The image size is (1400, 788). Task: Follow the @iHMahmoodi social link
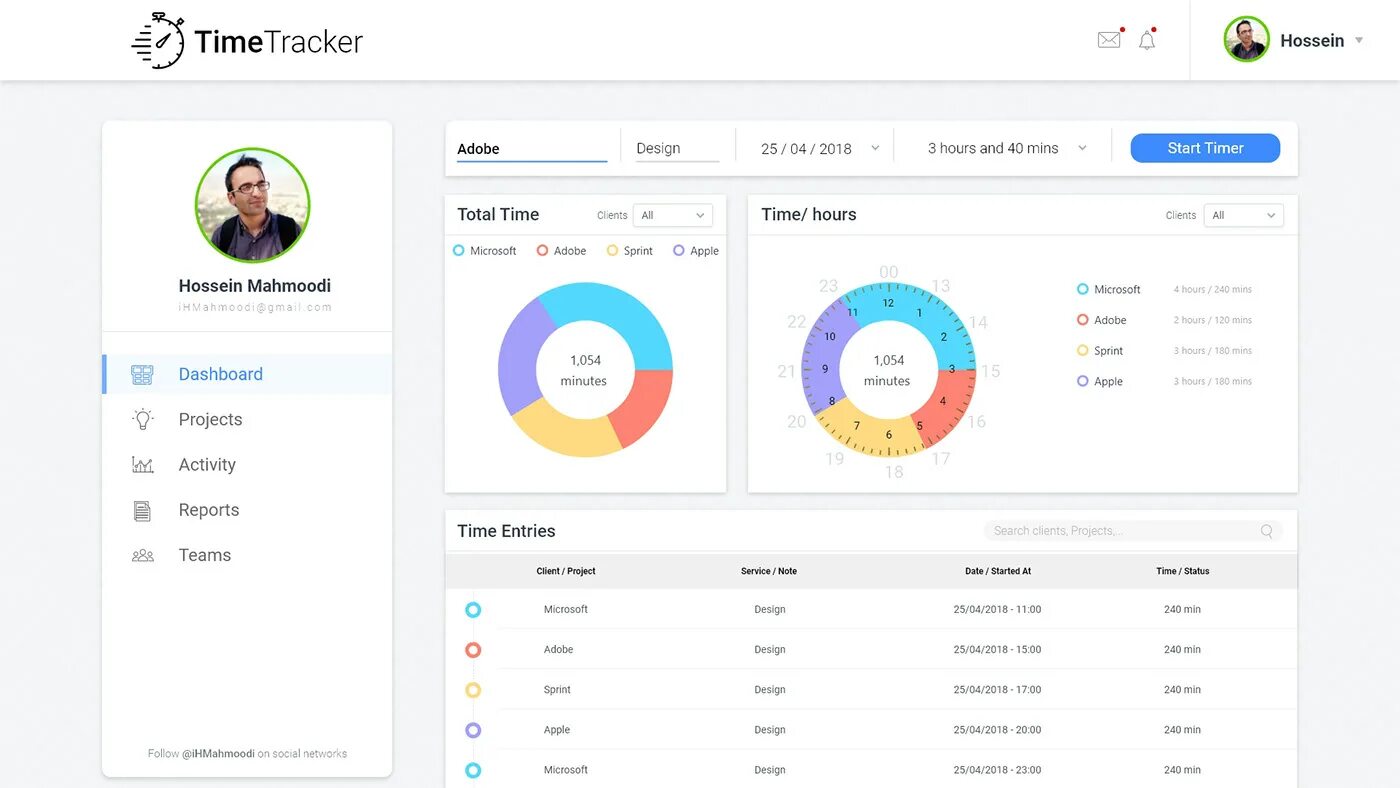pyautogui.click(x=218, y=754)
